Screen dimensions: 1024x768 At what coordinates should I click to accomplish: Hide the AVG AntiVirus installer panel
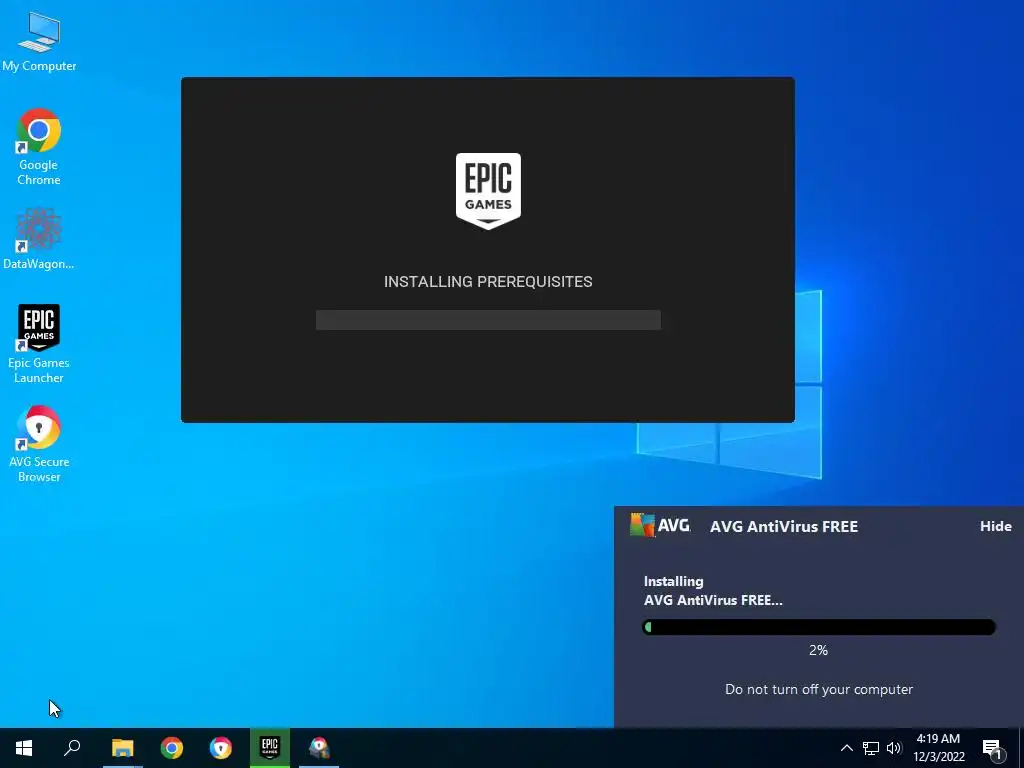995,526
